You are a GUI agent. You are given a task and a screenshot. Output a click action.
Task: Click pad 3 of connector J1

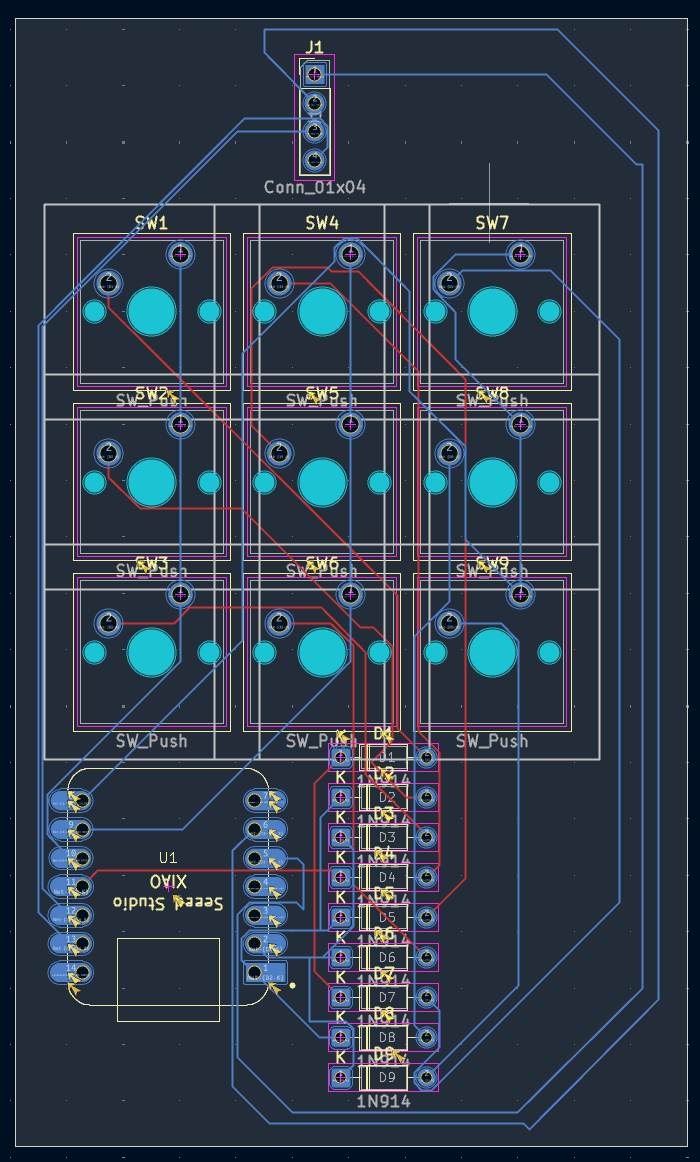(315, 131)
